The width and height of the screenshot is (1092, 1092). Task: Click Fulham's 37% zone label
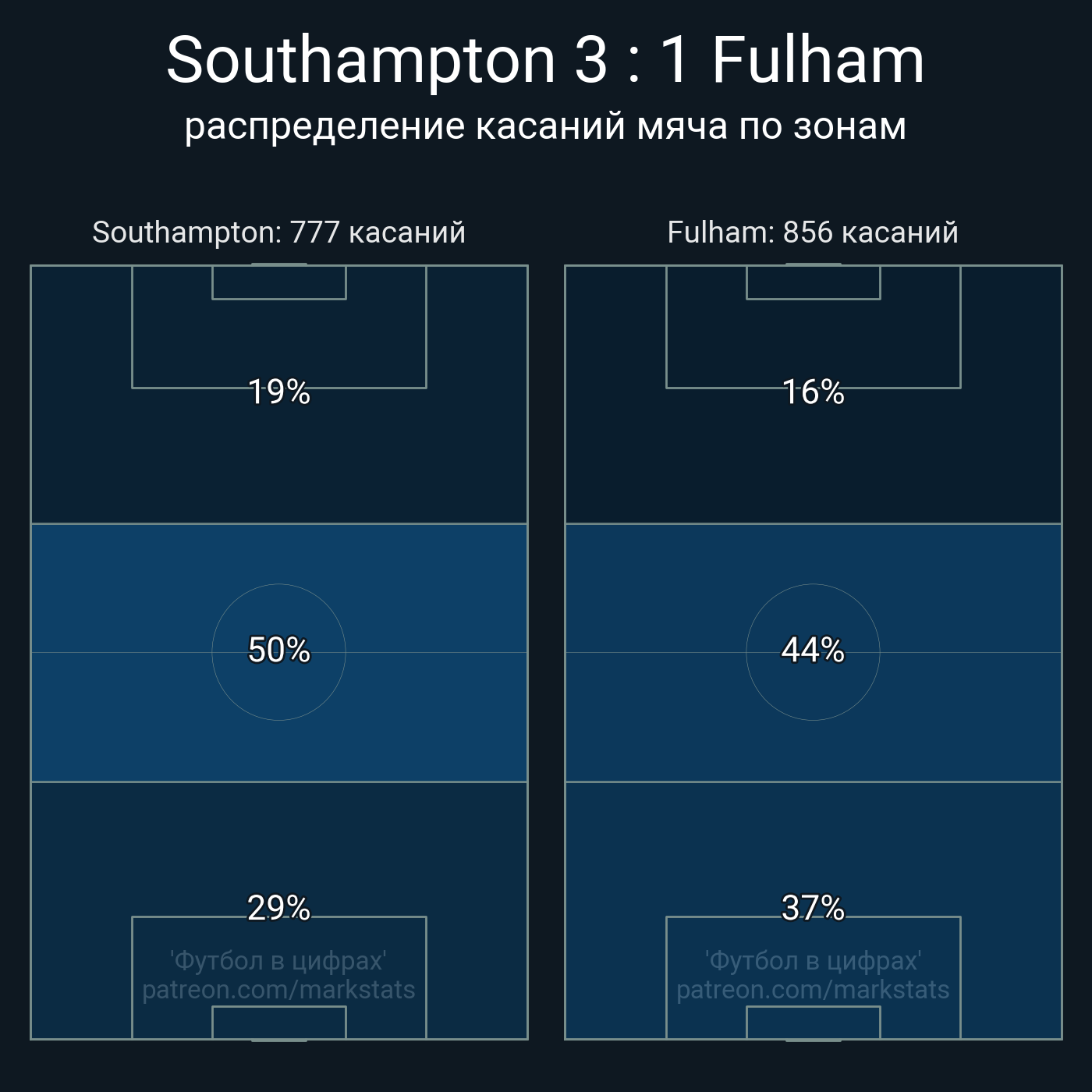click(813, 908)
